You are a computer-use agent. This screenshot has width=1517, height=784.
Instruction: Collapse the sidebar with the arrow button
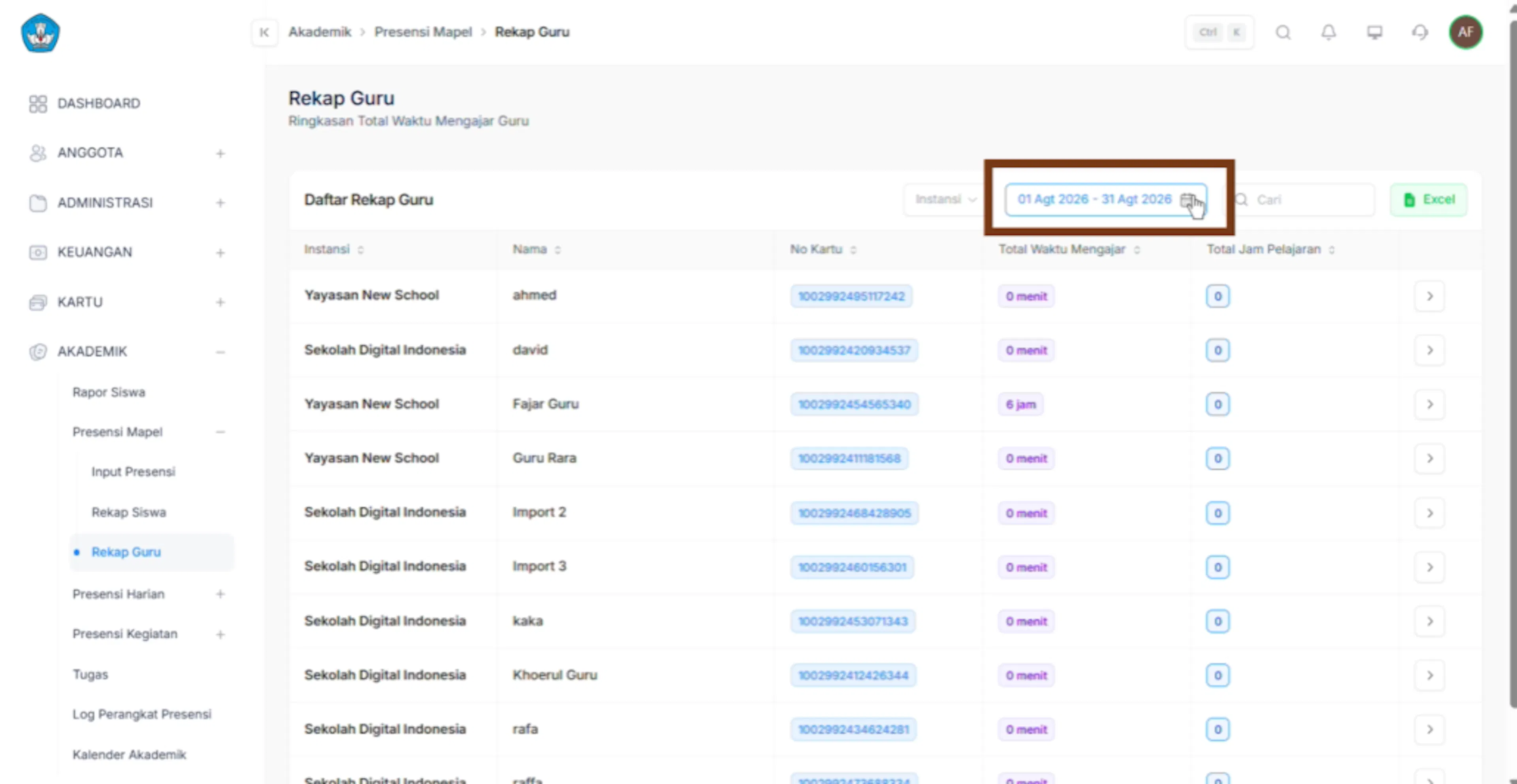coord(264,32)
